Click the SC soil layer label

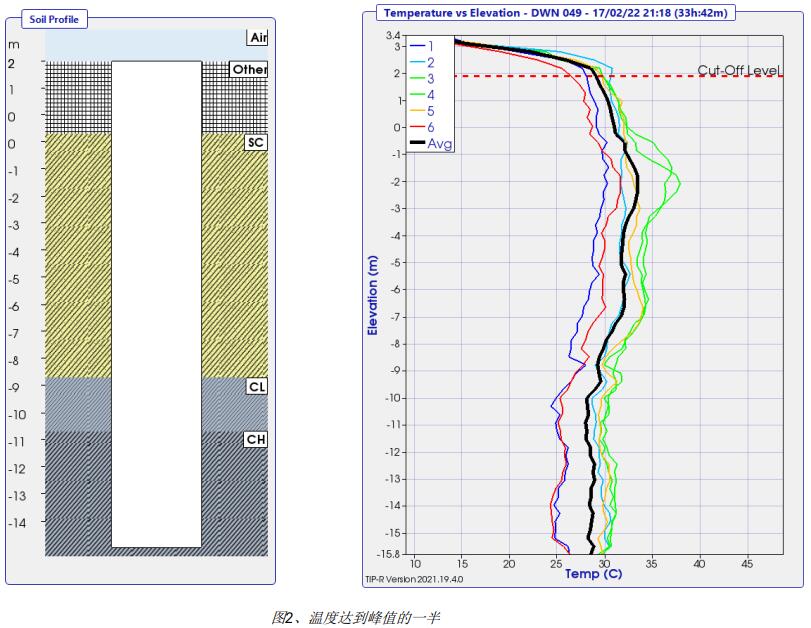[256, 143]
